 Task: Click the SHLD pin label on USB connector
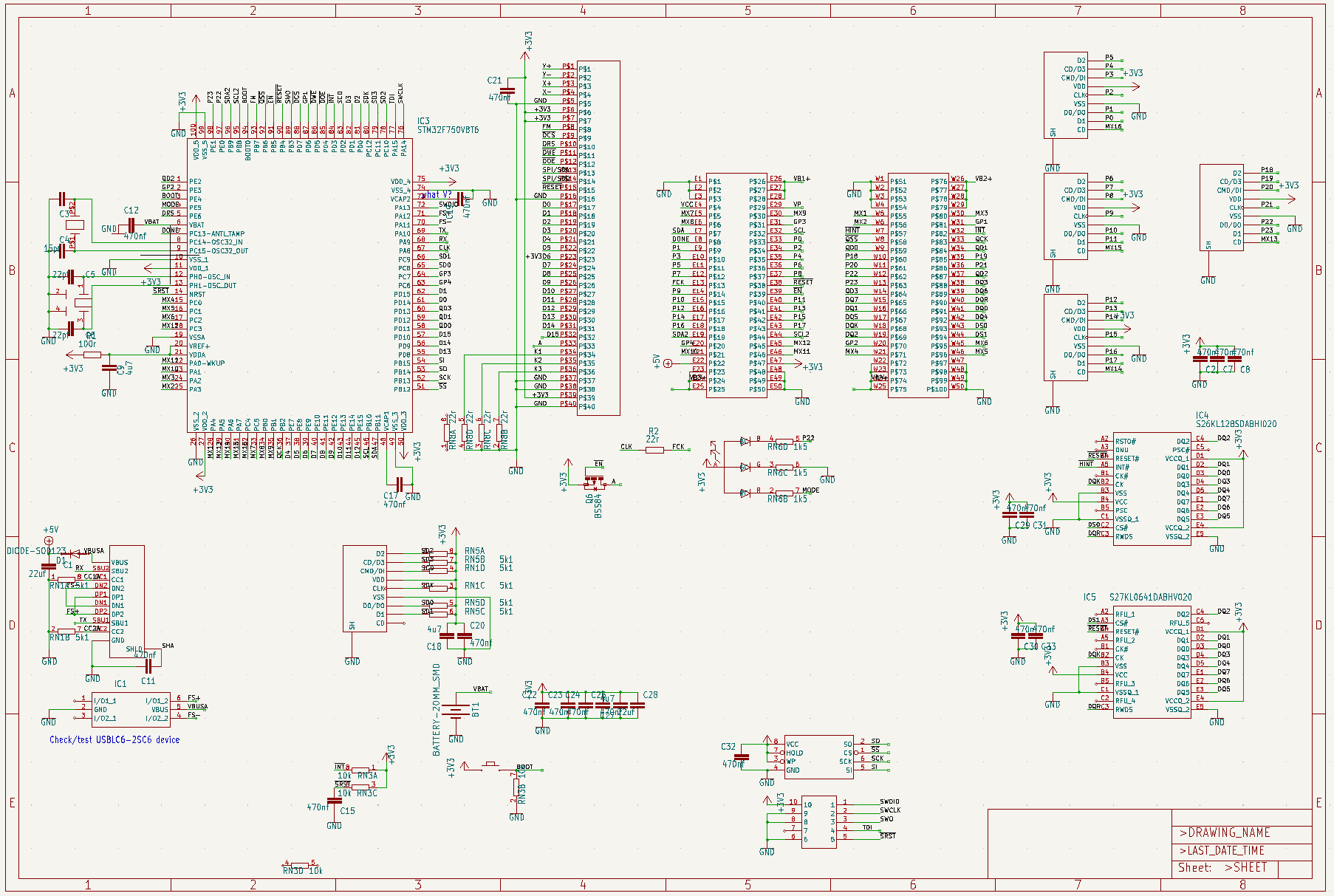point(134,649)
